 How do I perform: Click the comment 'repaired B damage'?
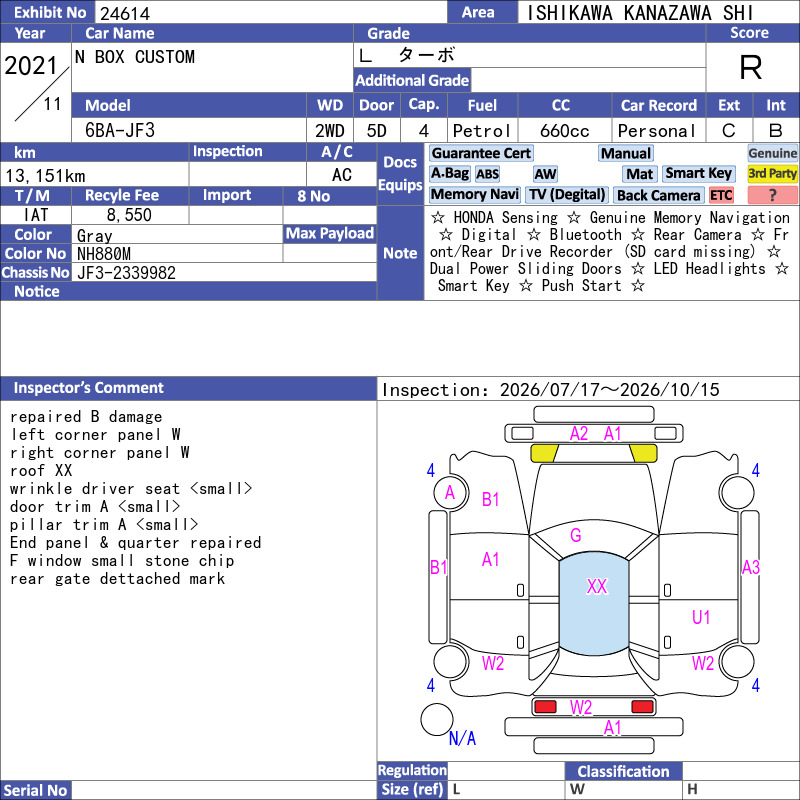tap(86, 417)
